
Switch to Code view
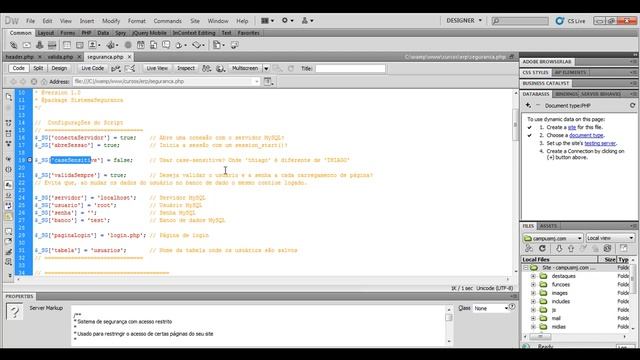(18, 68)
